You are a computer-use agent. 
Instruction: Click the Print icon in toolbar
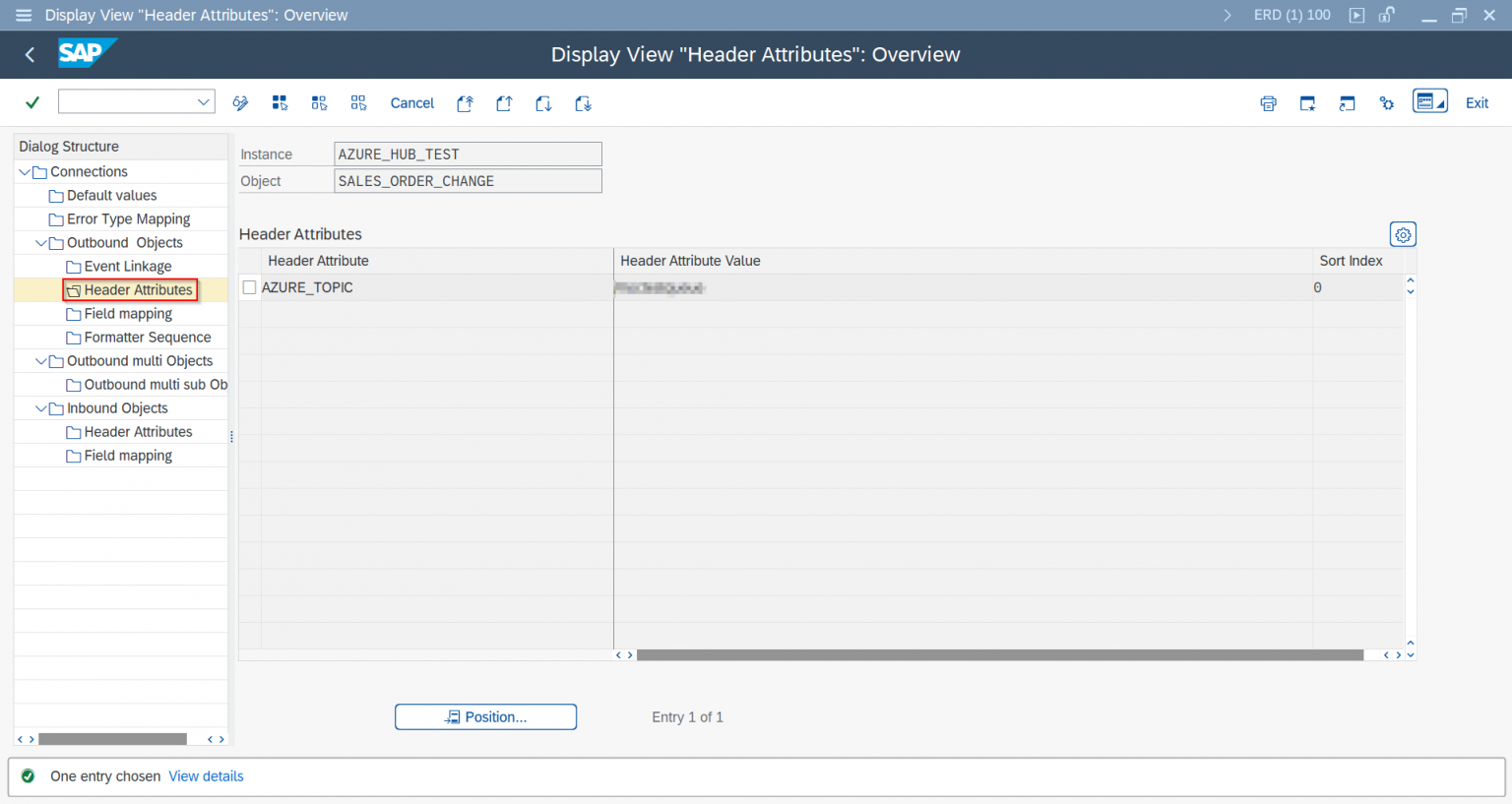[1268, 103]
